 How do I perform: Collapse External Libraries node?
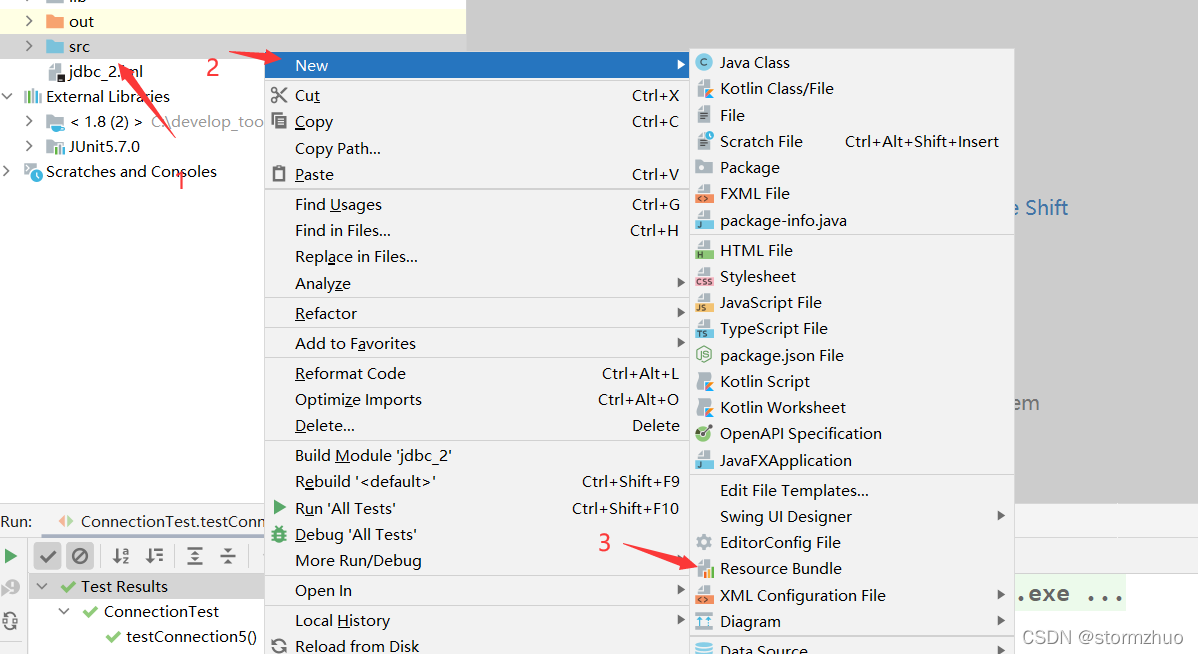click(x=8, y=96)
